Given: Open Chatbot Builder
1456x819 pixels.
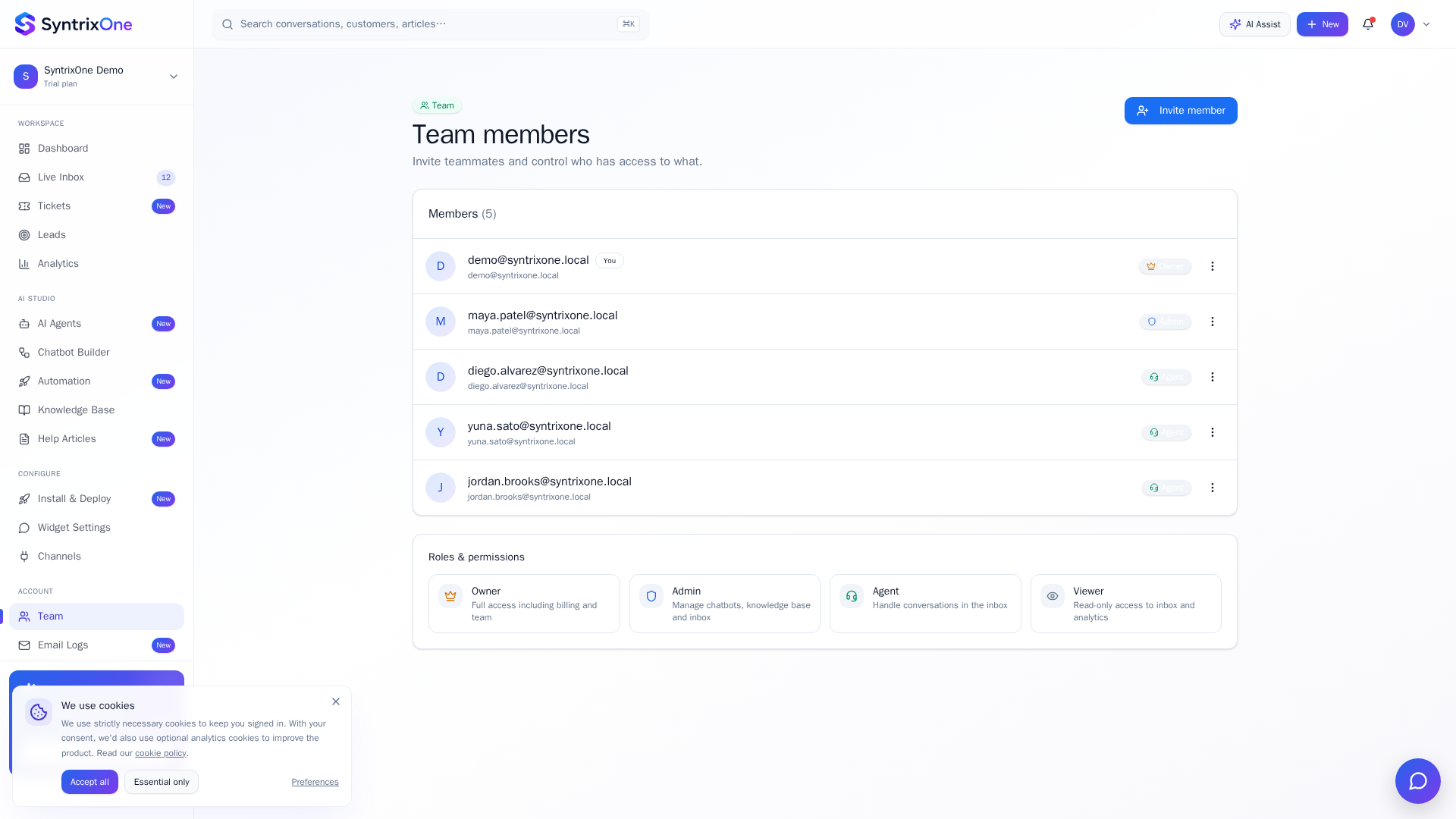Looking at the screenshot, I should tap(96, 353).
